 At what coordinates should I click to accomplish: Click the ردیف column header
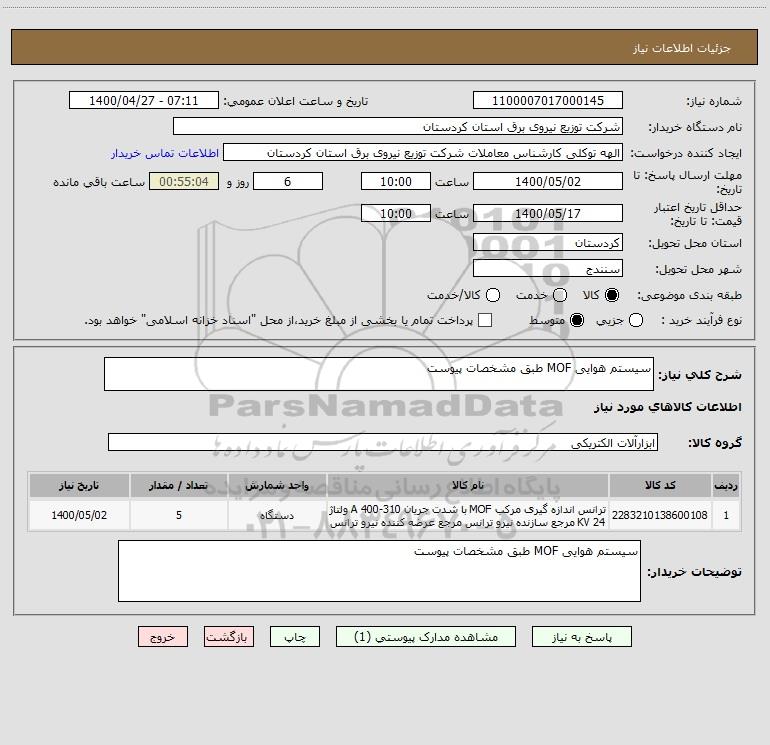coord(726,486)
